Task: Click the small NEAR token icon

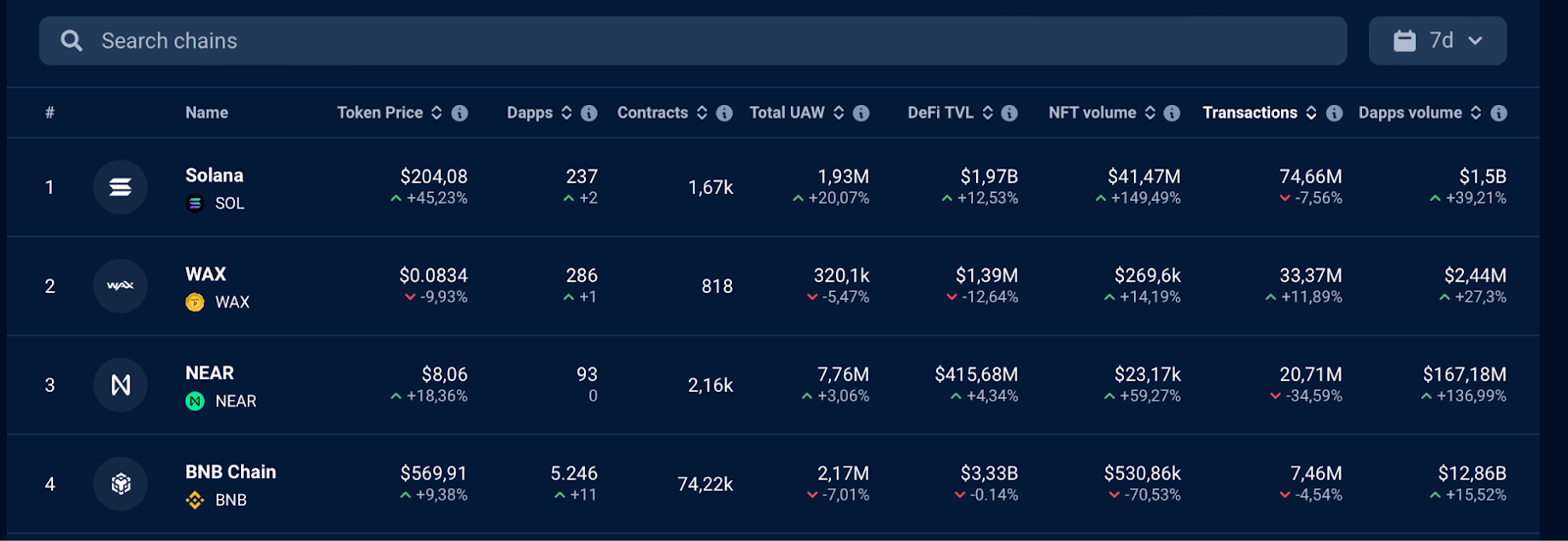Action: pyautogui.click(x=195, y=401)
